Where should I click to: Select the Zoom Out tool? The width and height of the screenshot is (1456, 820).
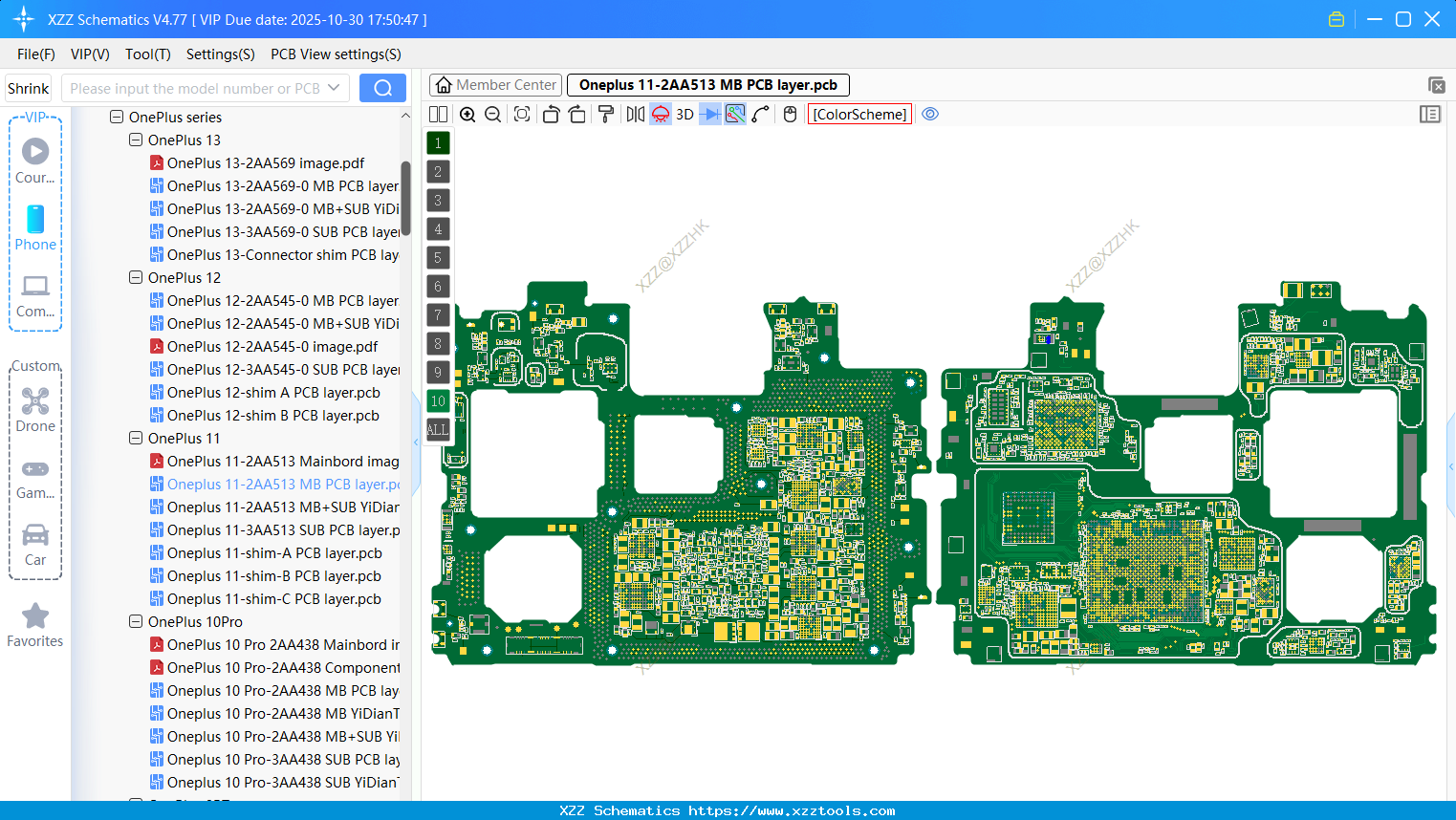coord(492,114)
